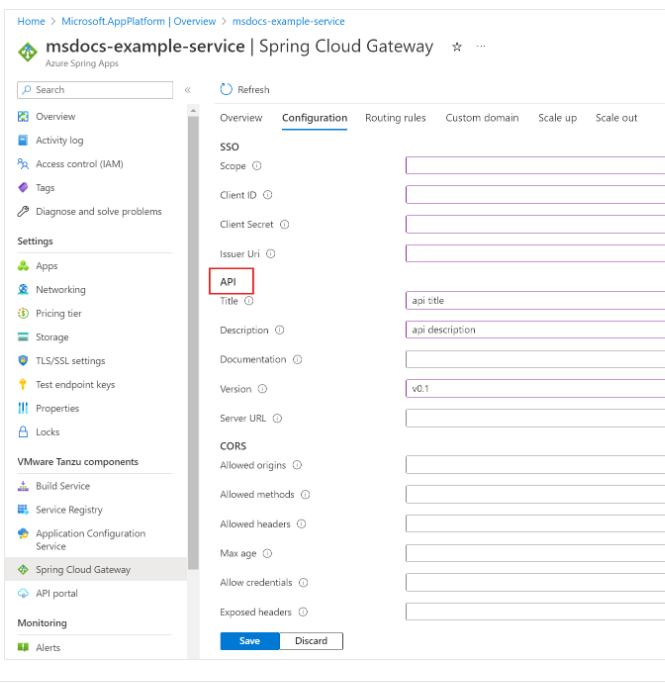The width and height of the screenshot is (665, 683).
Task: Click the Version field showing v0.1
Action: 535,389
